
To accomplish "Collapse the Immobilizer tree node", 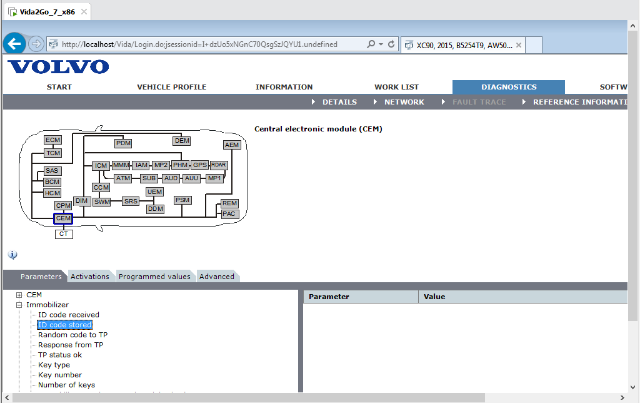I will (19, 305).
